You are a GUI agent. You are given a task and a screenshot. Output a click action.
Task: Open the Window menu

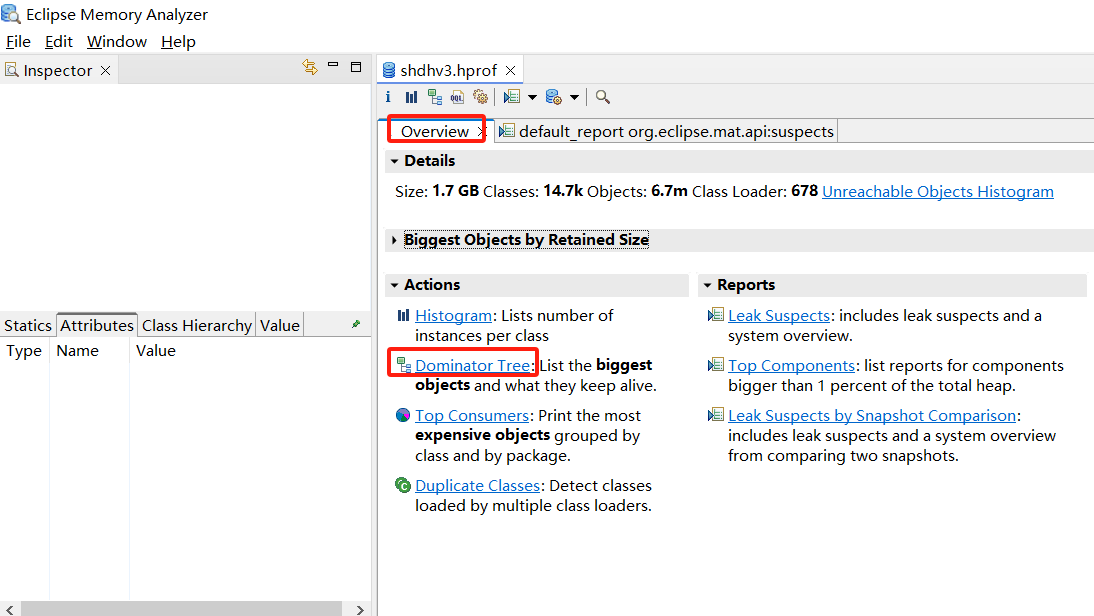tap(117, 42)
